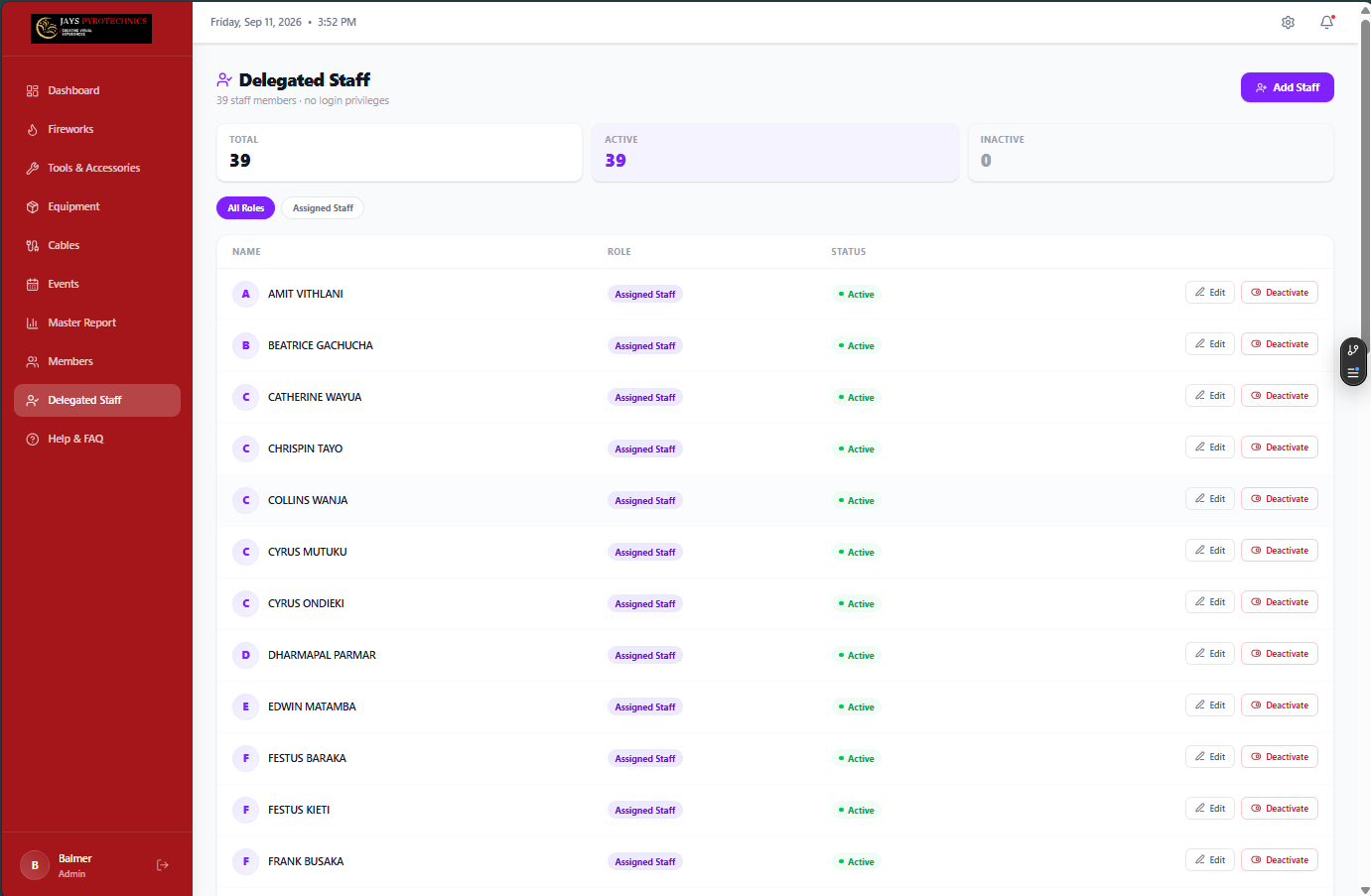Open the notifications bell icon
Image resolution: width=1371 pixels, height=896 pixels.
tap(1327, 22)
